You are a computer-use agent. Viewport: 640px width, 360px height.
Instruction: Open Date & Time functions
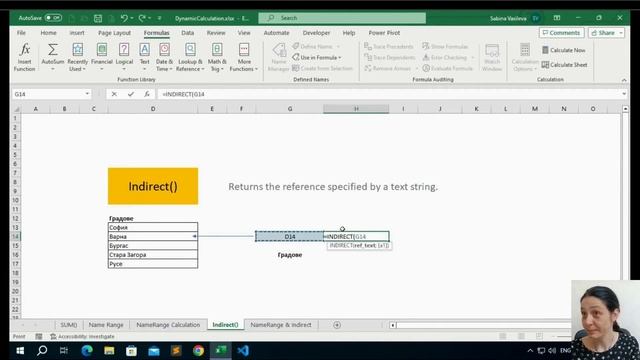[164, 57]
